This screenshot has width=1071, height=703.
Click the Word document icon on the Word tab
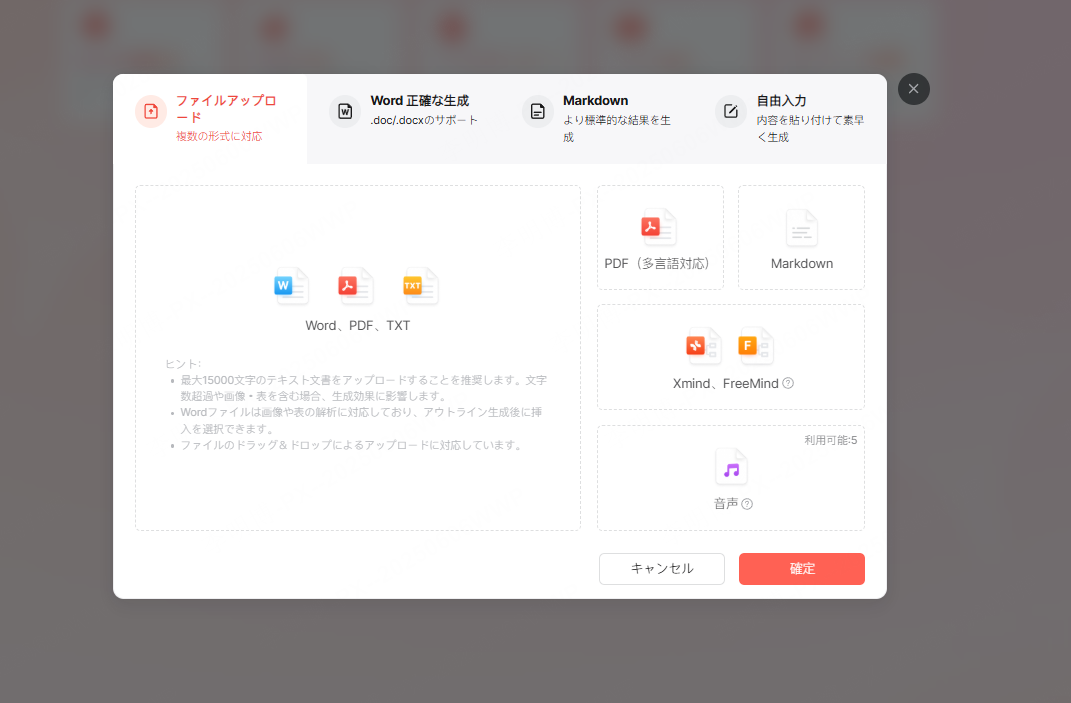344,111
